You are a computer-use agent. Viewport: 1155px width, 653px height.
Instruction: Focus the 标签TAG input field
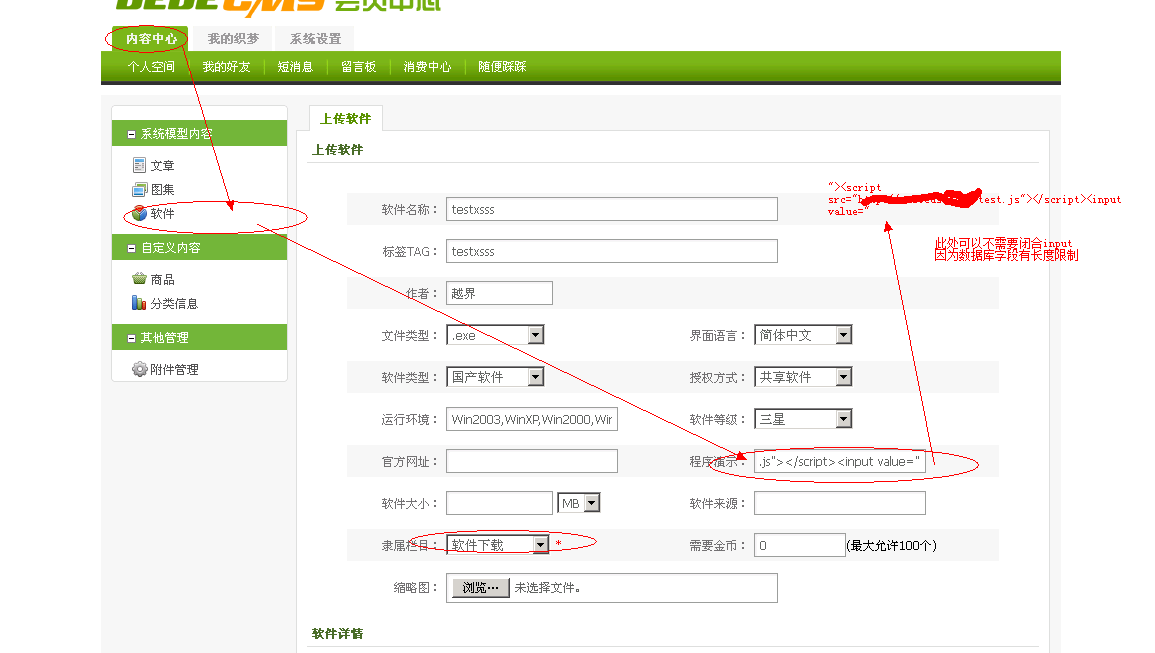click(611, 251)
